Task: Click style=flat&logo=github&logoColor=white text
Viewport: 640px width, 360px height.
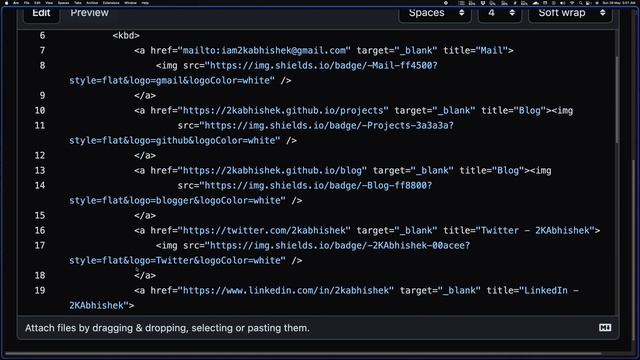Action: (x=172, y=140)
